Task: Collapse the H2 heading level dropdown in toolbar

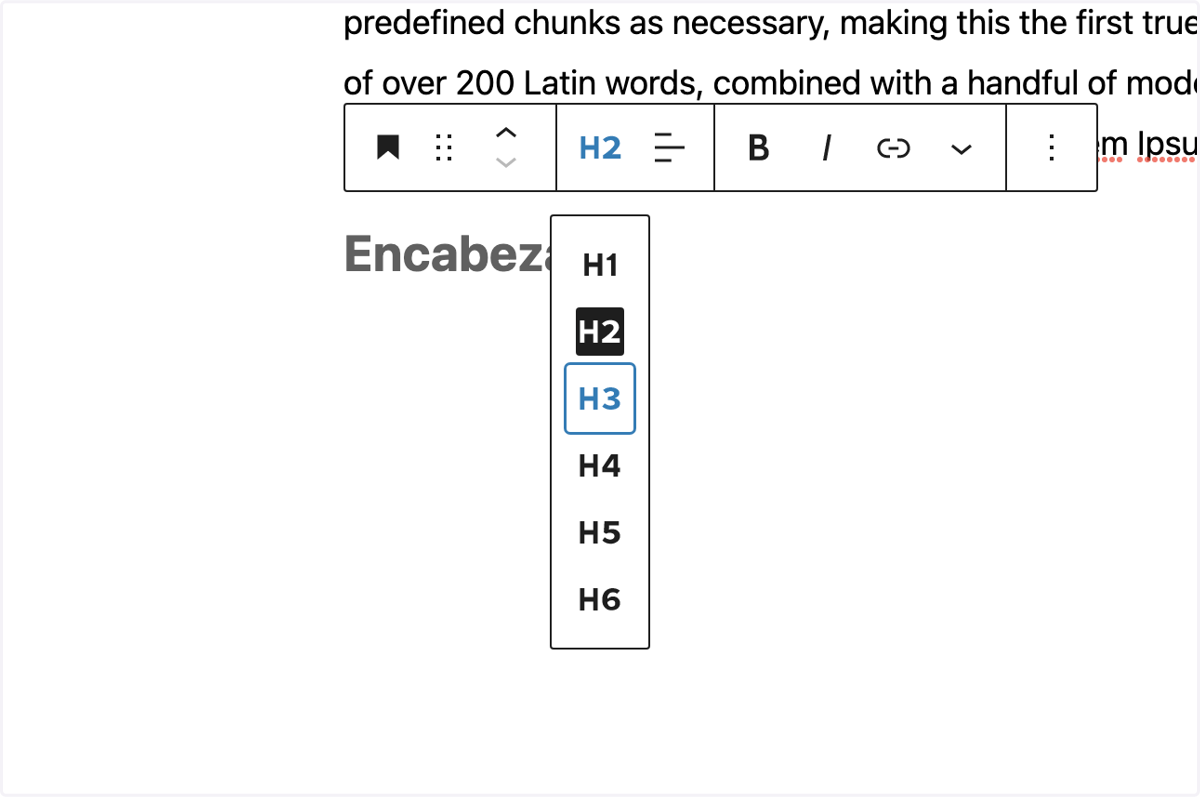Action: (x=600, y=148)
